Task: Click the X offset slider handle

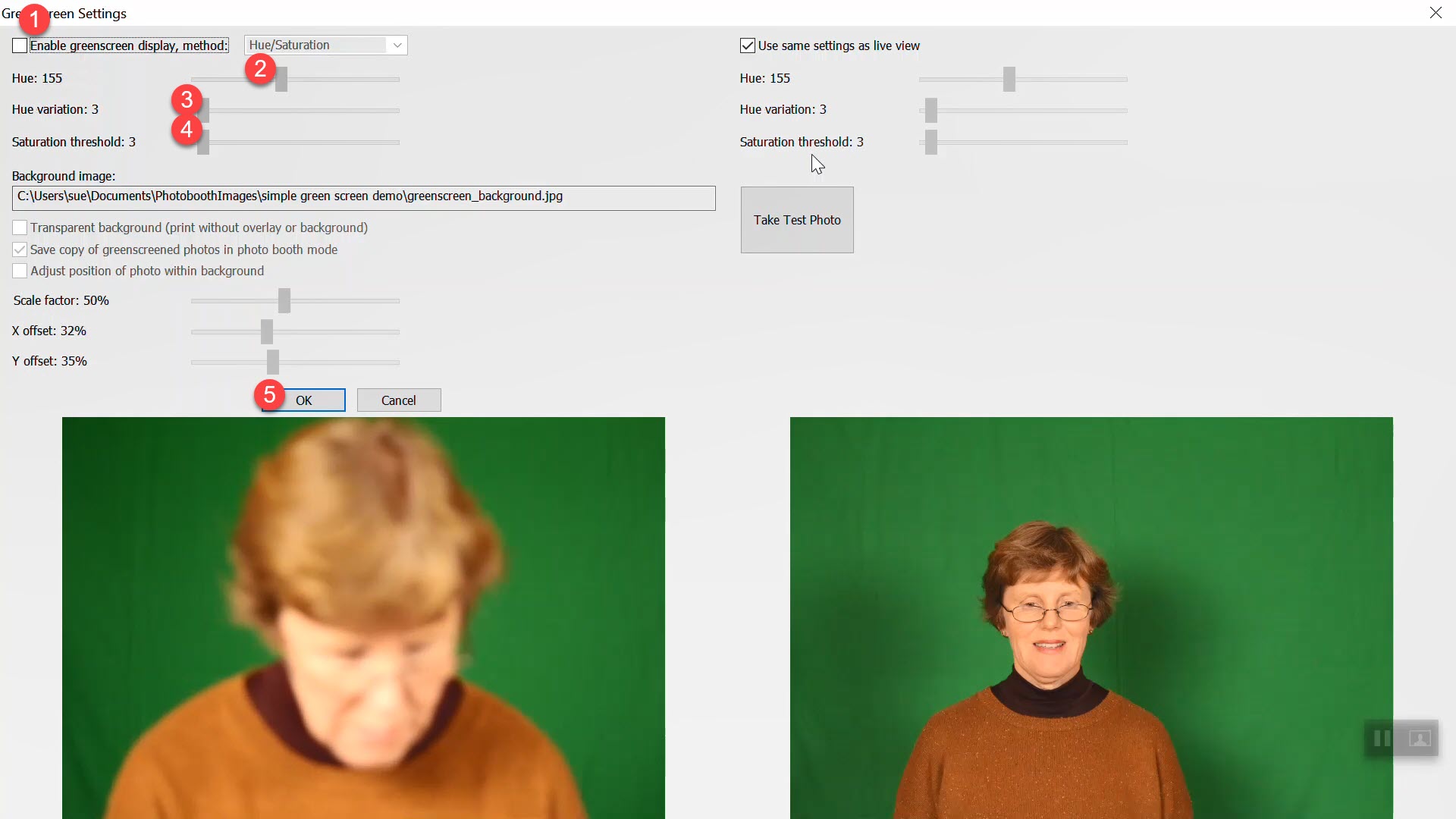Action: click(x=267, y=331)
